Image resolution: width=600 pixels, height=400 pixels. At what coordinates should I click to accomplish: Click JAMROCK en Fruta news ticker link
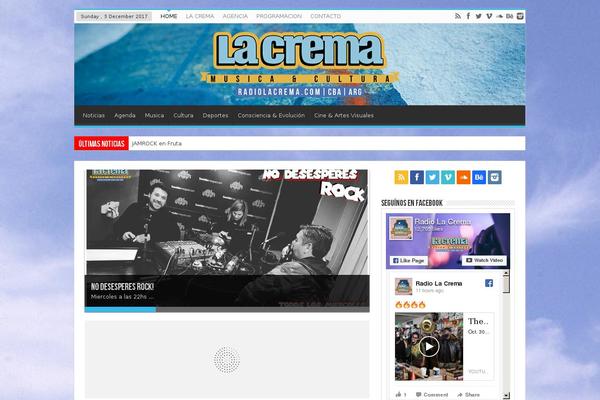157,144
